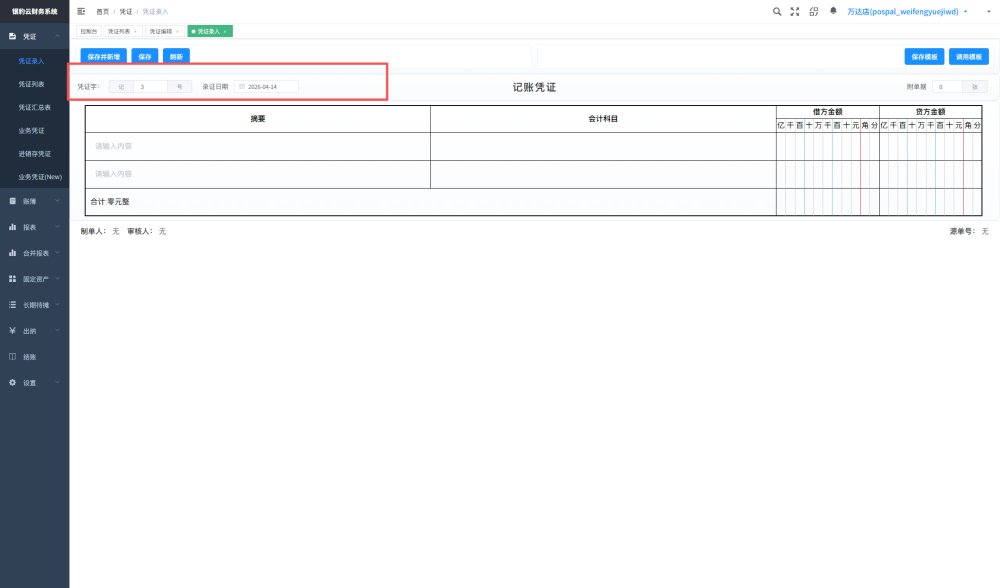Image resolution: width=1000 pixels, height=588 pixels.
Task: Select 凭证汇总表 in the sidebar
Action: 34,107
